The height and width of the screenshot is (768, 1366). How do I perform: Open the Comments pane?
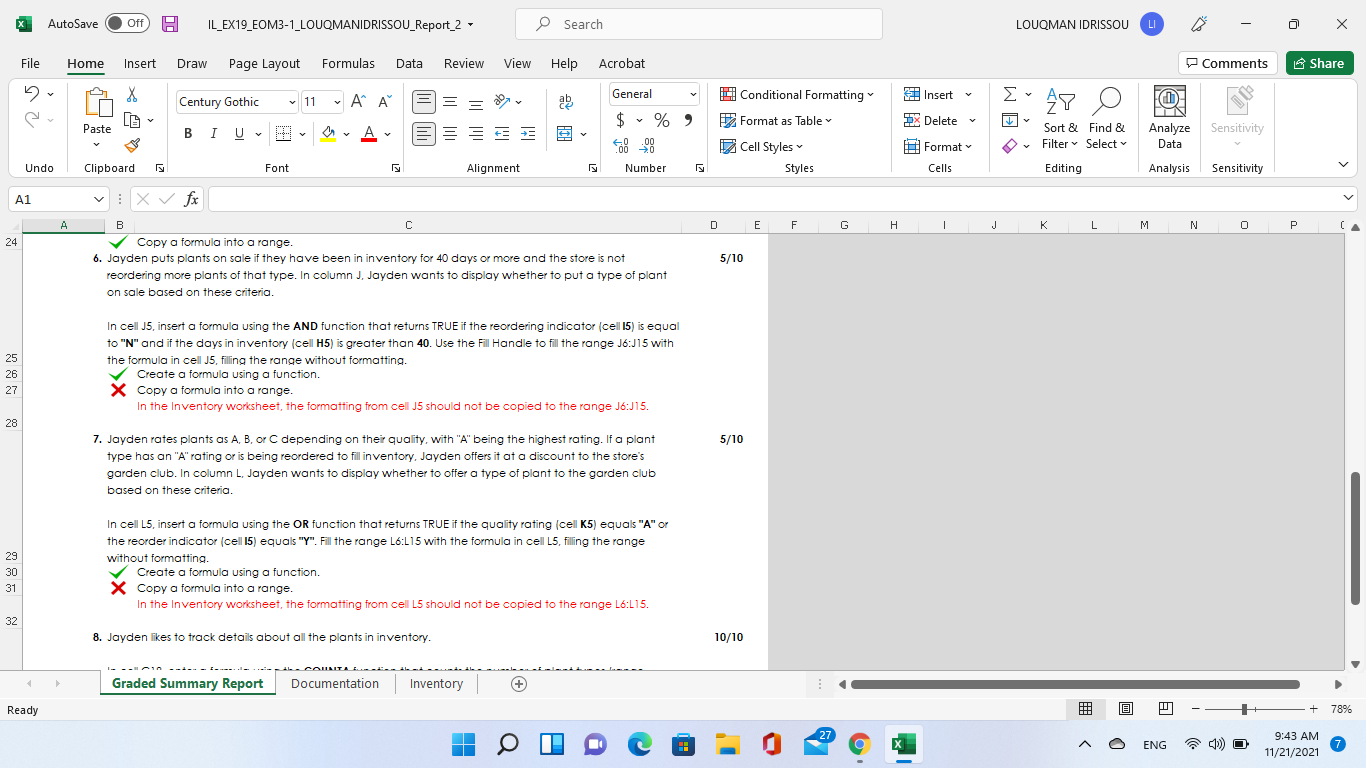pyautogui.click(x=1228, y=62)
